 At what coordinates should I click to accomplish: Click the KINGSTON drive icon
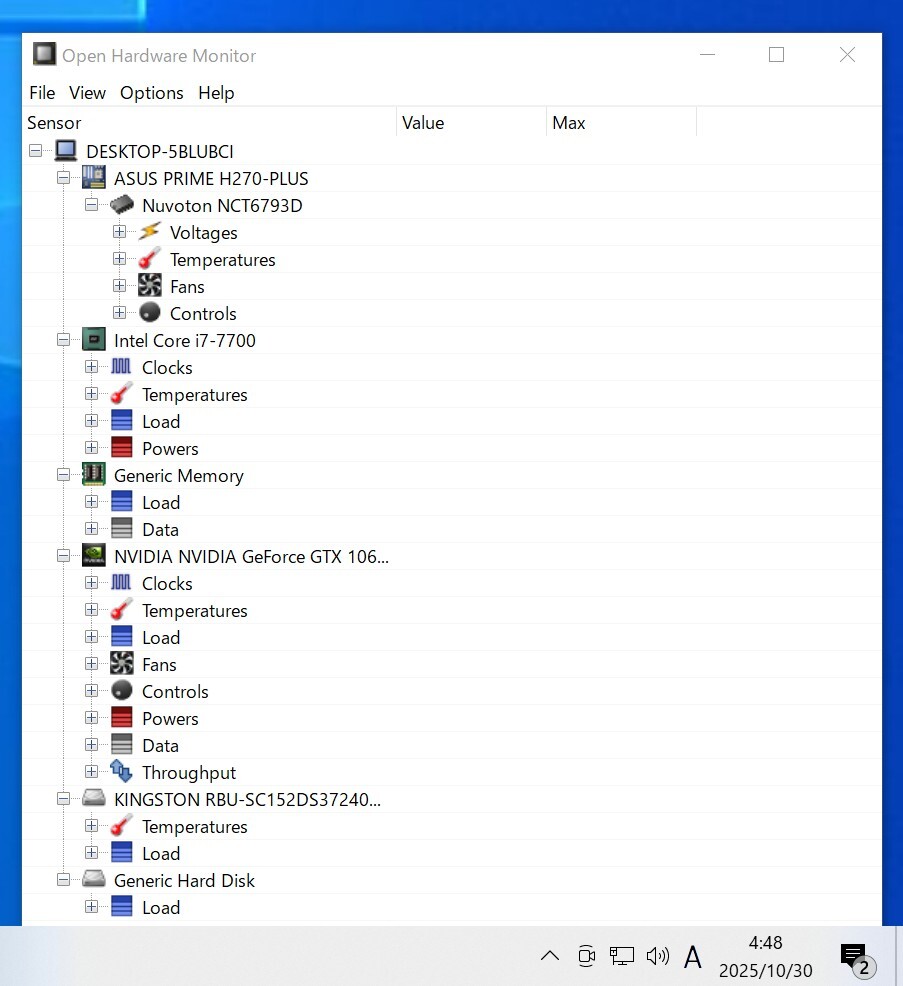94,799
